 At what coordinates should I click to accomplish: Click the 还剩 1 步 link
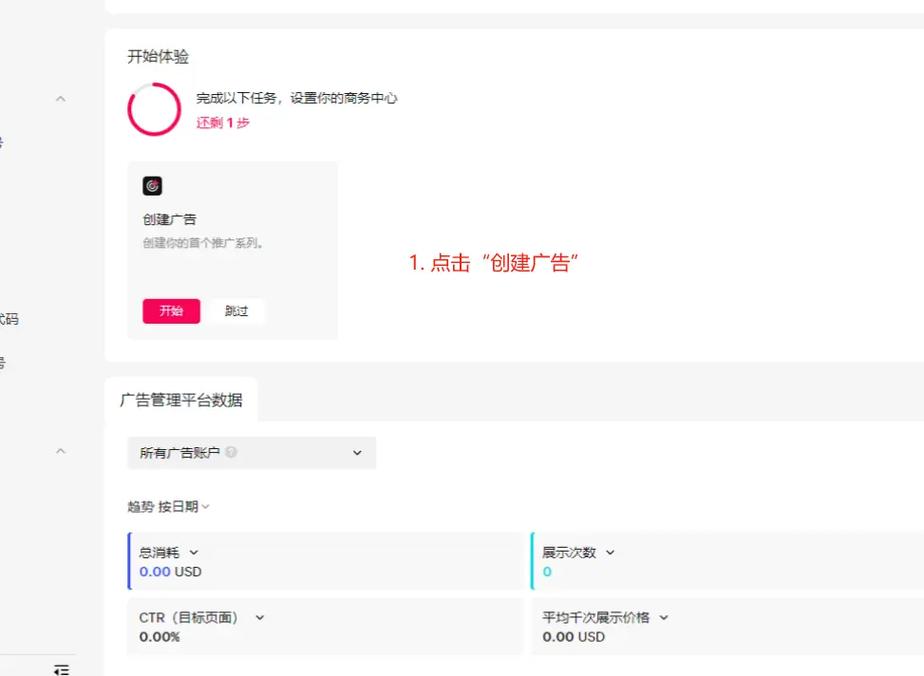coord(223,123)
